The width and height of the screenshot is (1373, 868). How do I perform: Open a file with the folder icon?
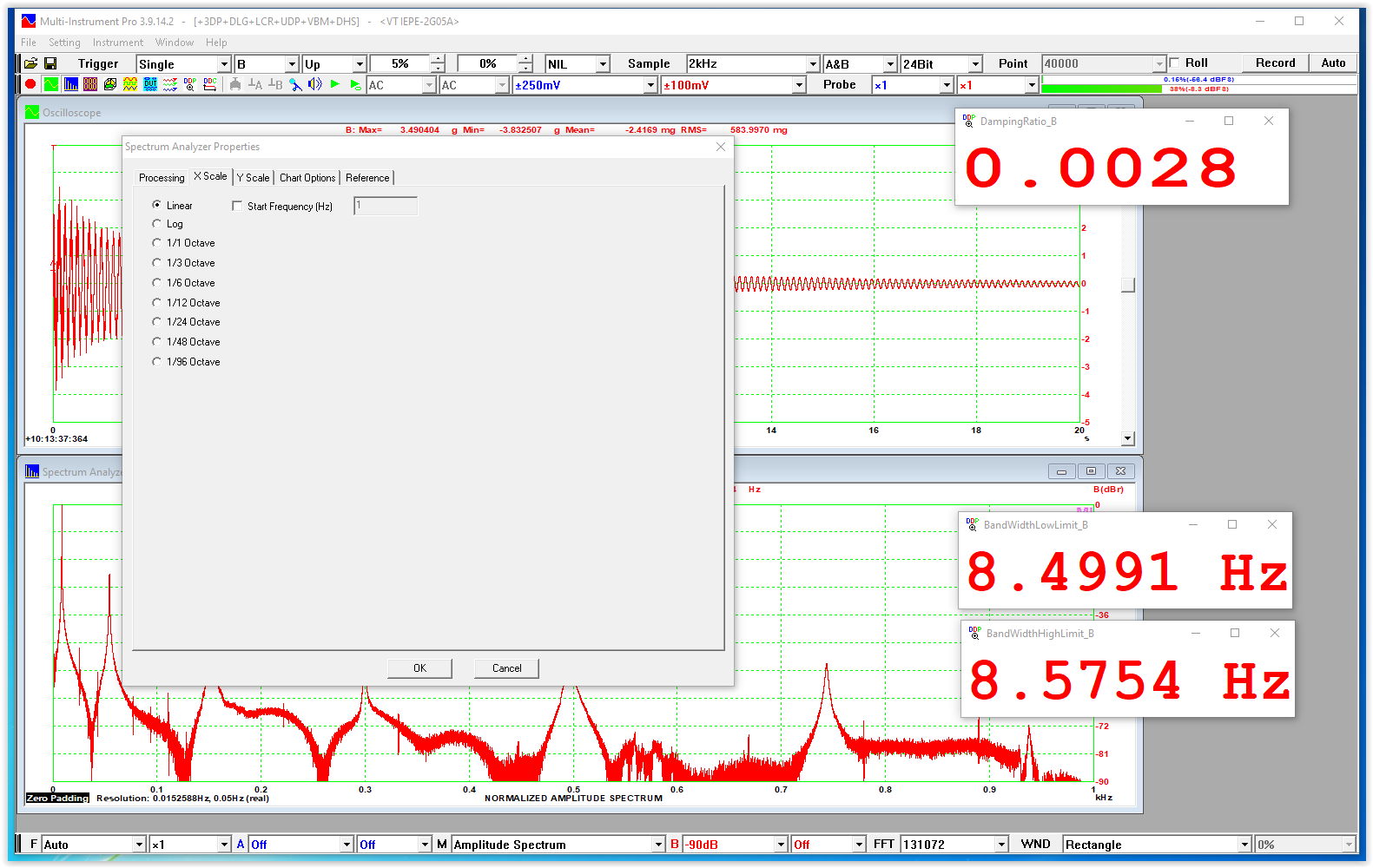[x=30, y=63]
